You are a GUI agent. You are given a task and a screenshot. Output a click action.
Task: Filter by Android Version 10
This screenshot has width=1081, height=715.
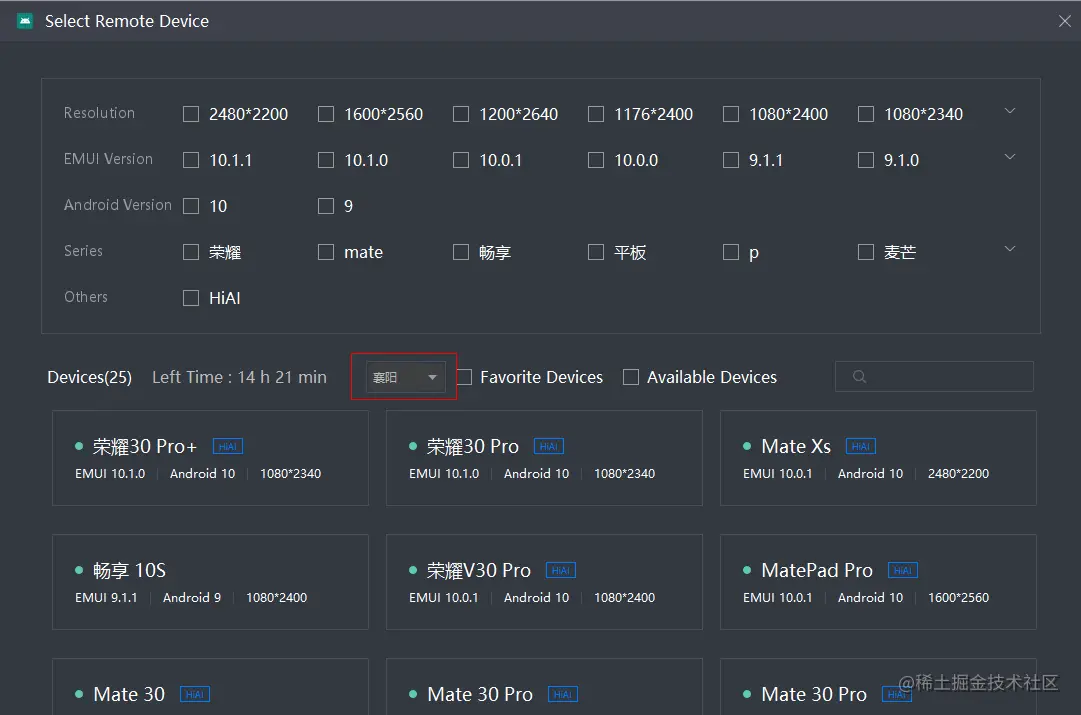(x=191, y=206)
